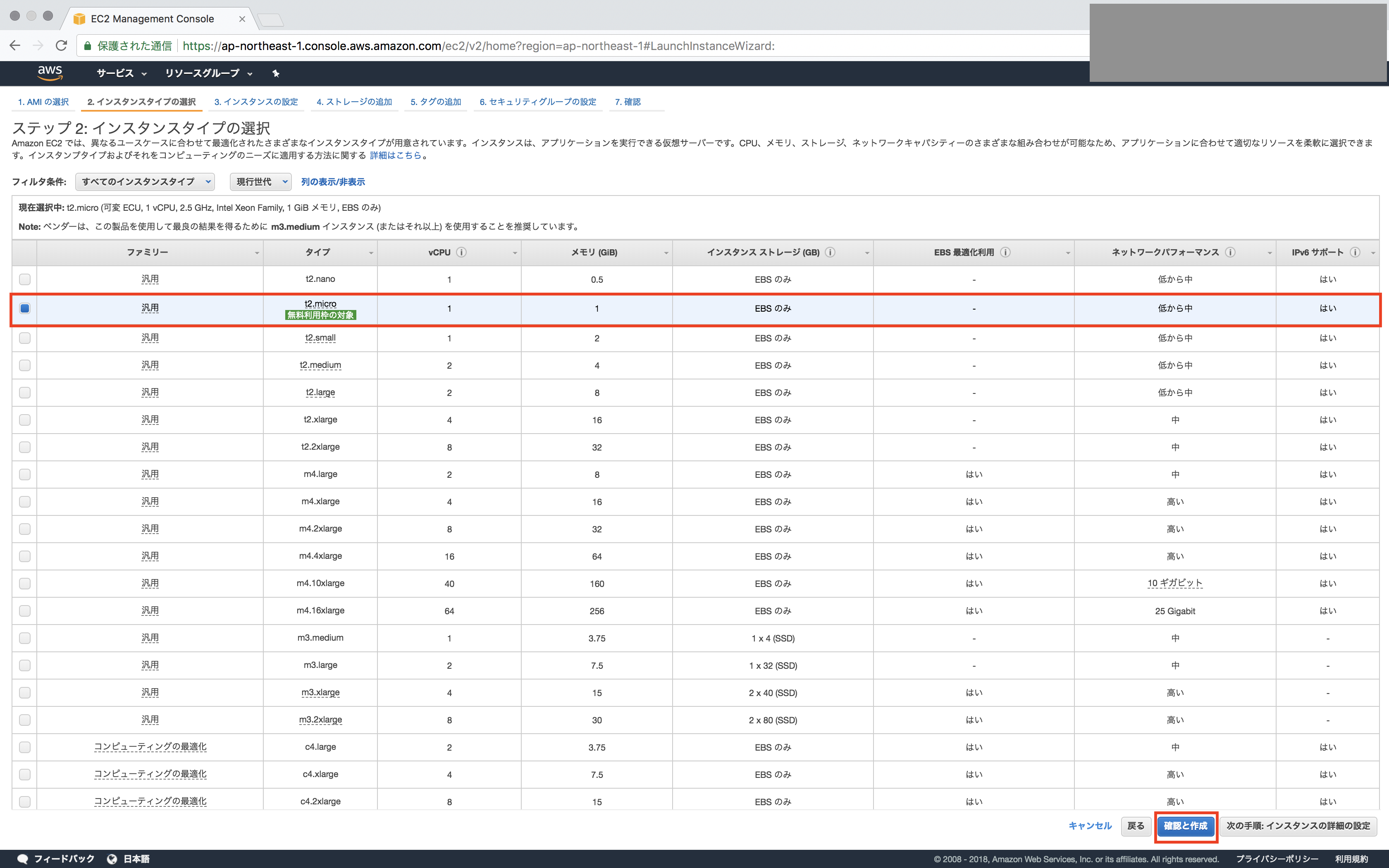Click the m3.xlarge type name
The height and width of the screenshot is (868, 1389).
(320, 692)
